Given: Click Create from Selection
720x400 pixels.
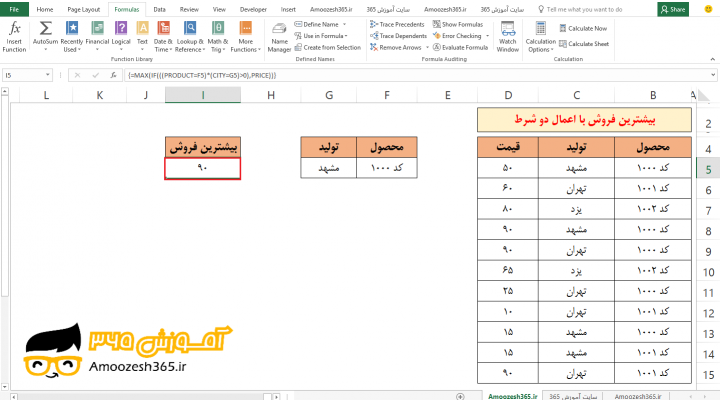Looking at the screenshot, I should (327, 47).
